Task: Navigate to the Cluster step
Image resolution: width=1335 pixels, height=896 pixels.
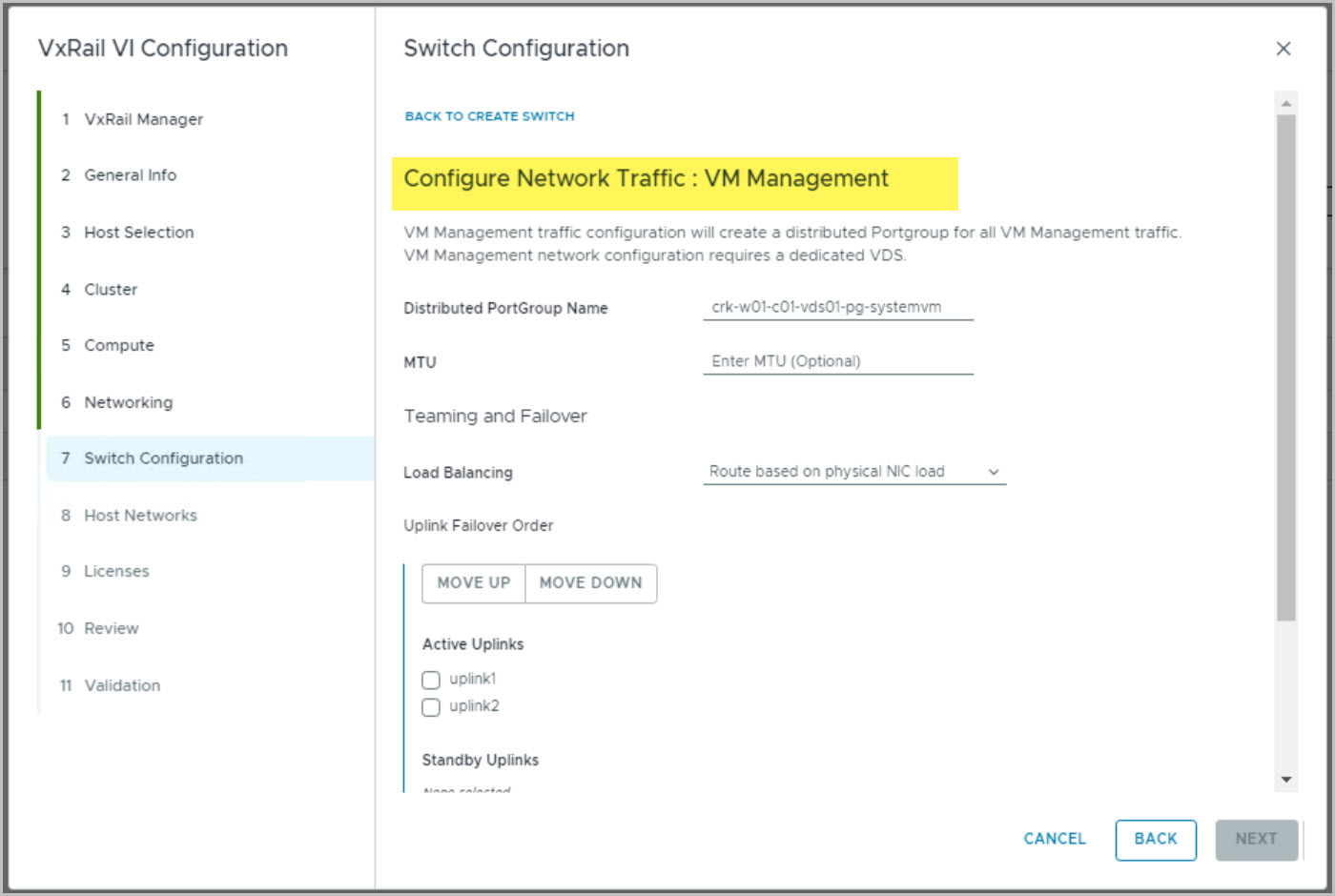Action: (x=111, y=290)
